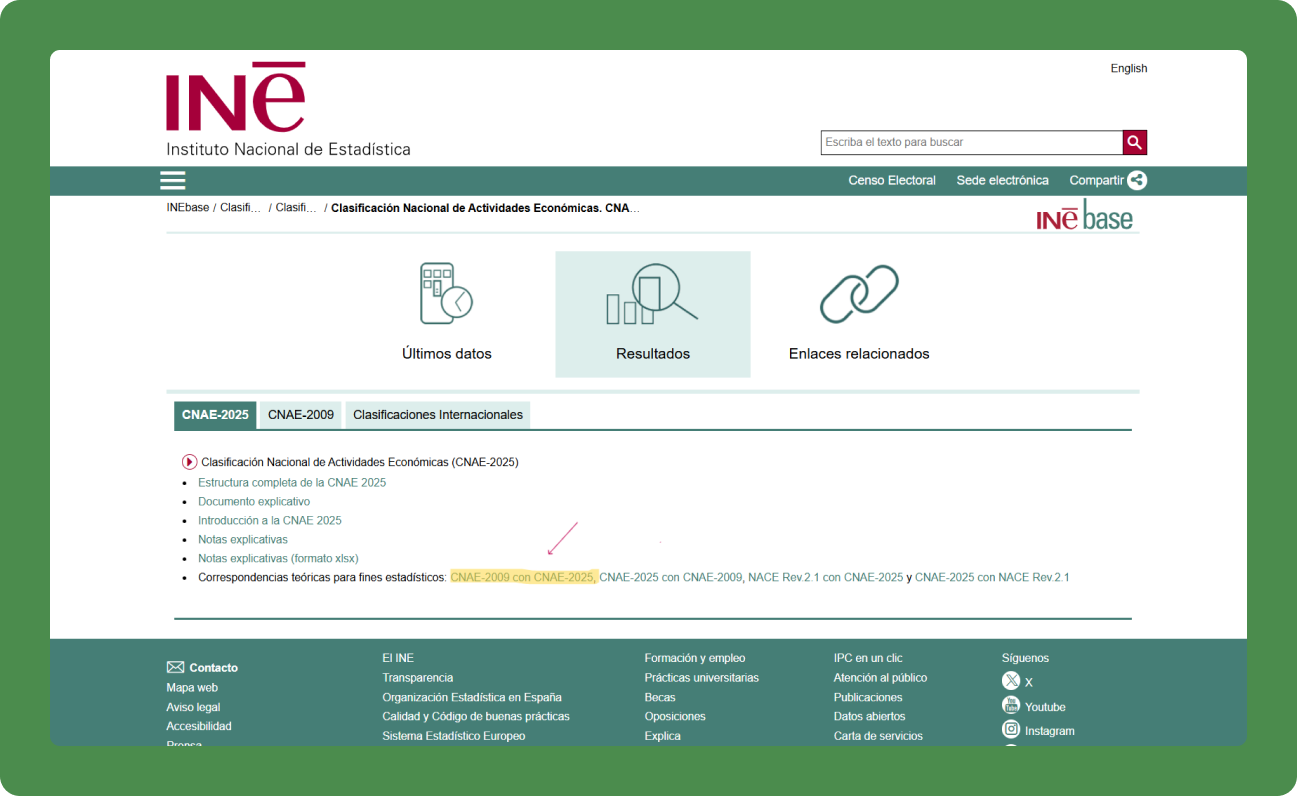Open Atención al público link
1297x796 pixels.
click(x=881, y=678)
